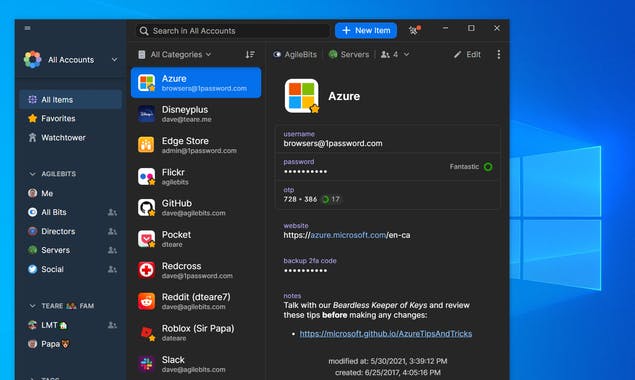This screenshot has height=380, width=635.
Task: Click the Servers vault breadcrumb
Action: [349, 54]
